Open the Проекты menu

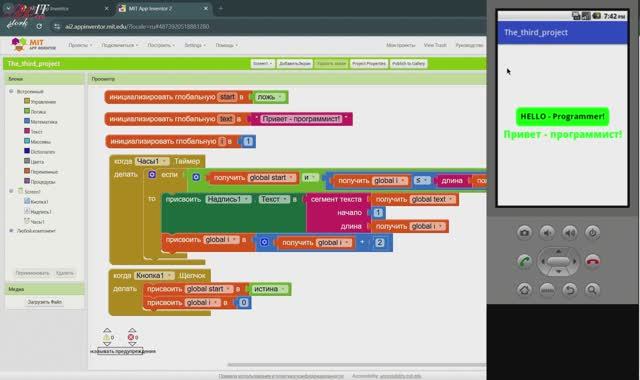tap(80, 45)
